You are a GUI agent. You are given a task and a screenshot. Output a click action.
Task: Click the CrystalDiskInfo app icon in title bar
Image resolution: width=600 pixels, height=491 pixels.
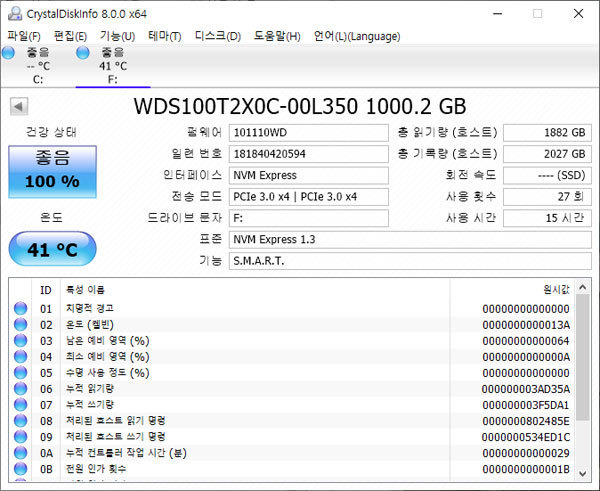tap(15, 14)
